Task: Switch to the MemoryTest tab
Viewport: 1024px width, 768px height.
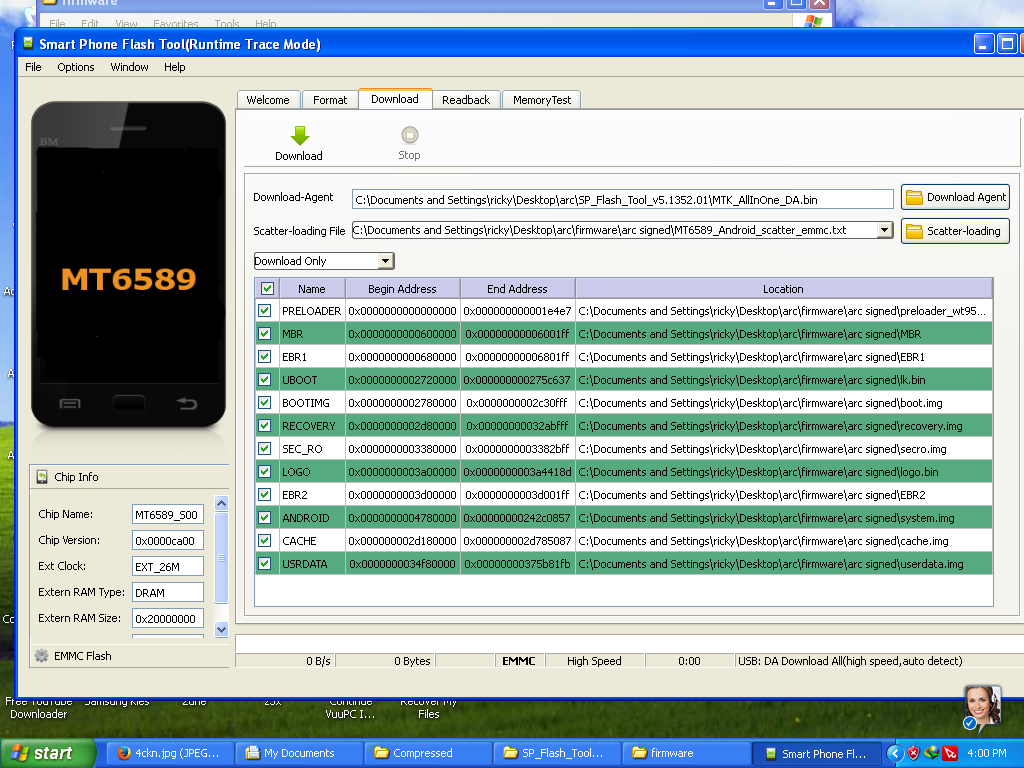Action: [541, 100]
